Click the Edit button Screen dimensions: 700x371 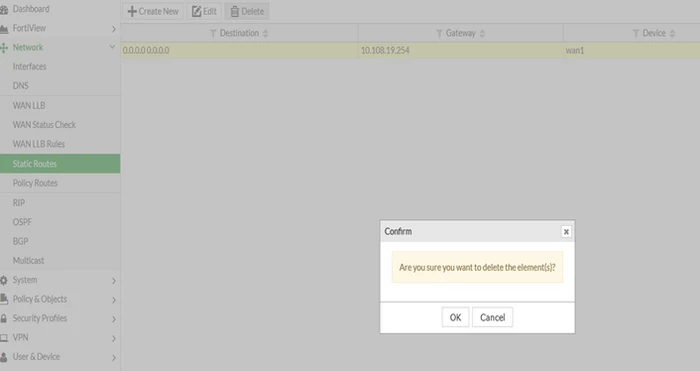click(x=204, y=11)
